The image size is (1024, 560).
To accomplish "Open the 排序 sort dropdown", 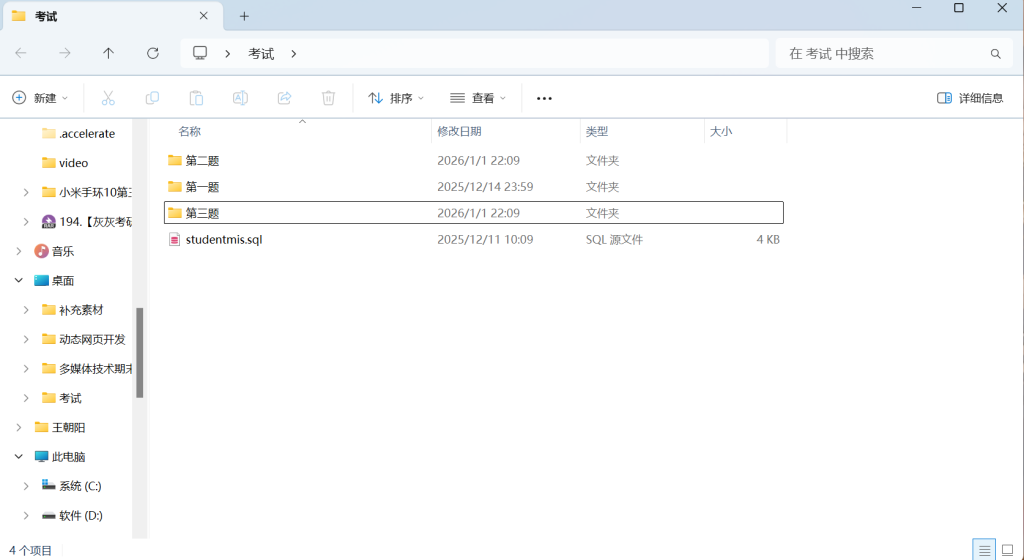I will click(x=396, y=98).
